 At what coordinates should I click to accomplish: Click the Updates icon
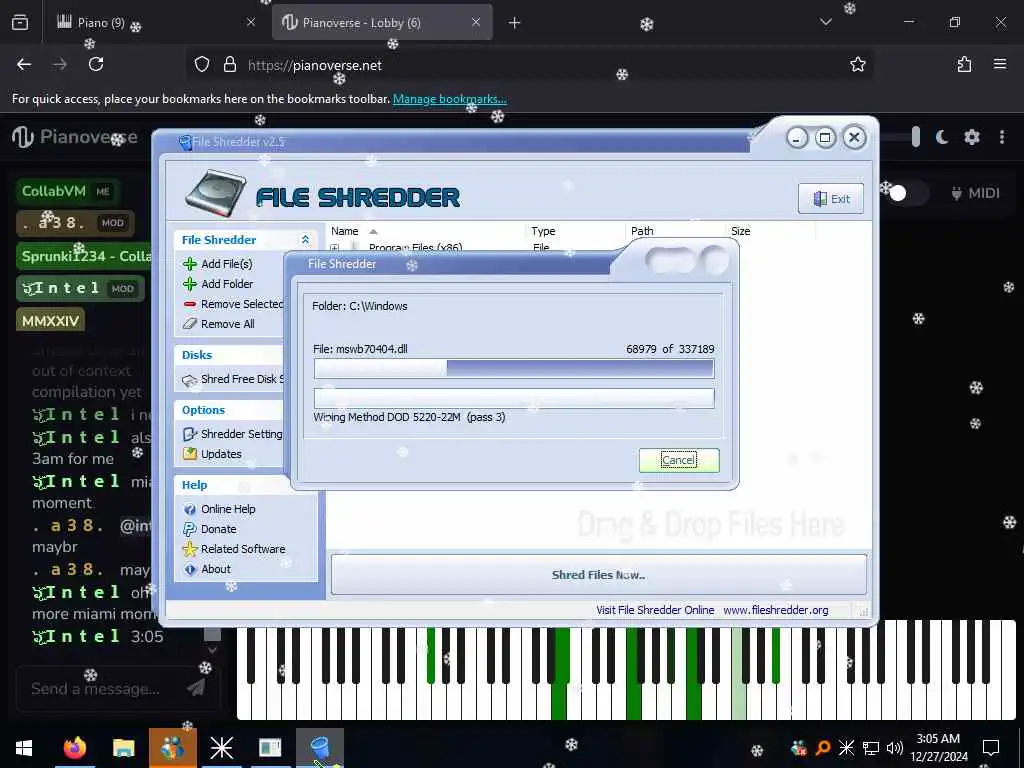(190, 454)
